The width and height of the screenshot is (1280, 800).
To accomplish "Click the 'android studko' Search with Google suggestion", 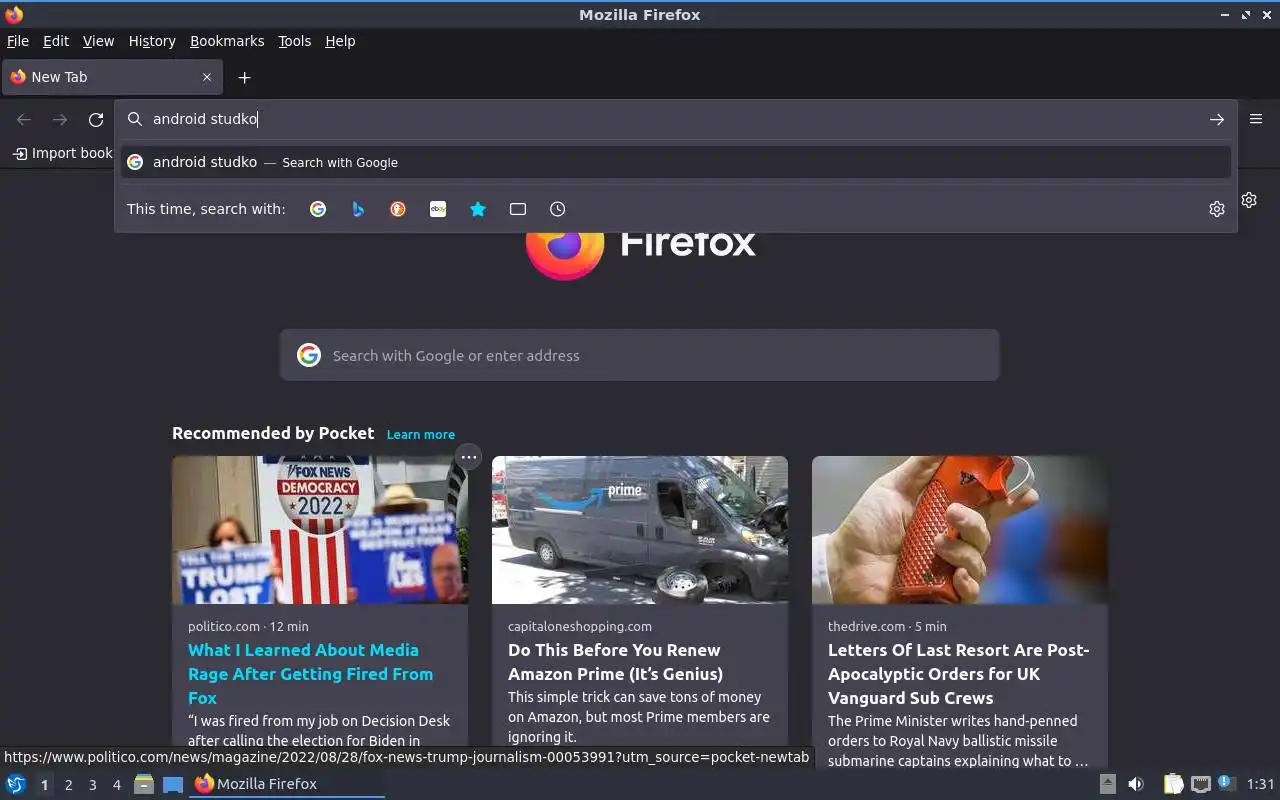I will click(x=676, y=162).
